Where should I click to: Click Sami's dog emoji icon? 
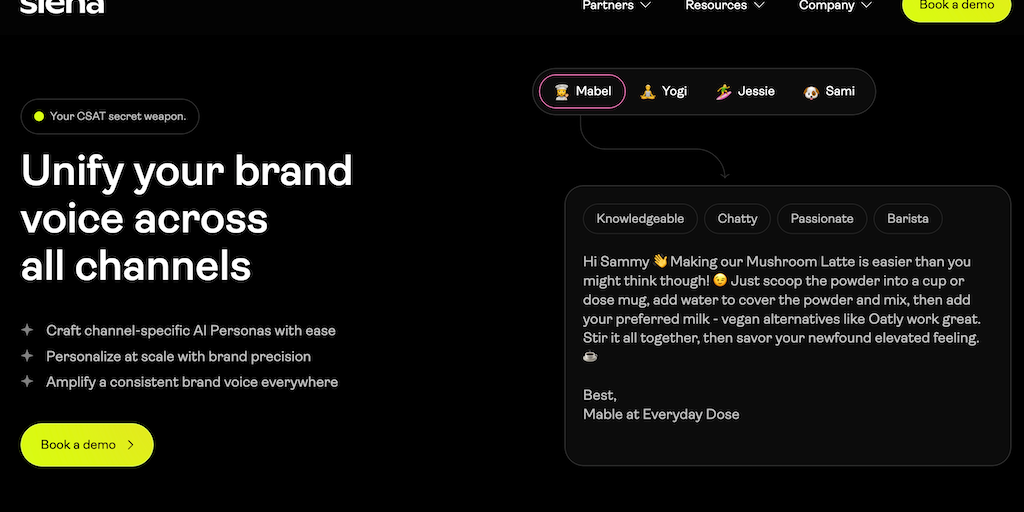[811, 92]
